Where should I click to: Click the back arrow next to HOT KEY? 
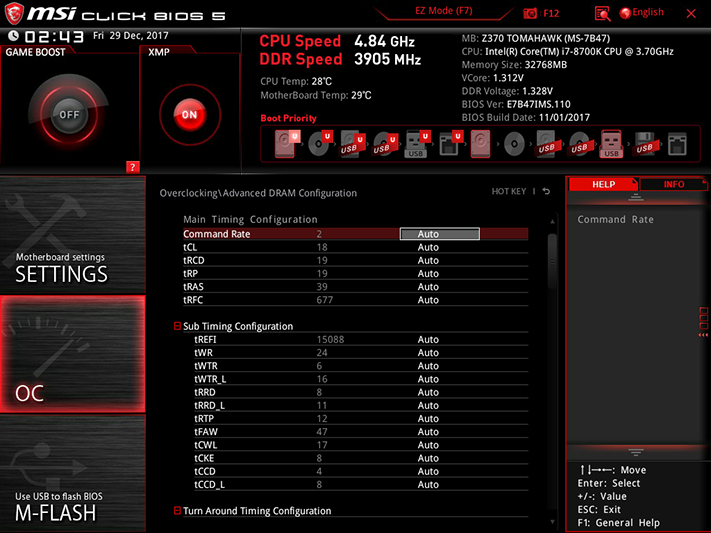pos(546,191)
